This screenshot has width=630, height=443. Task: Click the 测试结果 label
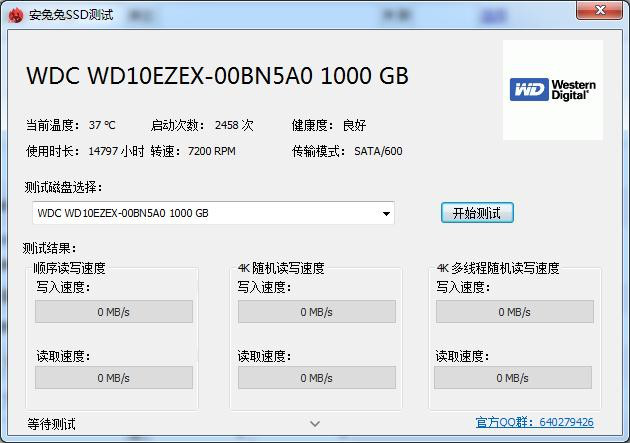pos(49,248)
